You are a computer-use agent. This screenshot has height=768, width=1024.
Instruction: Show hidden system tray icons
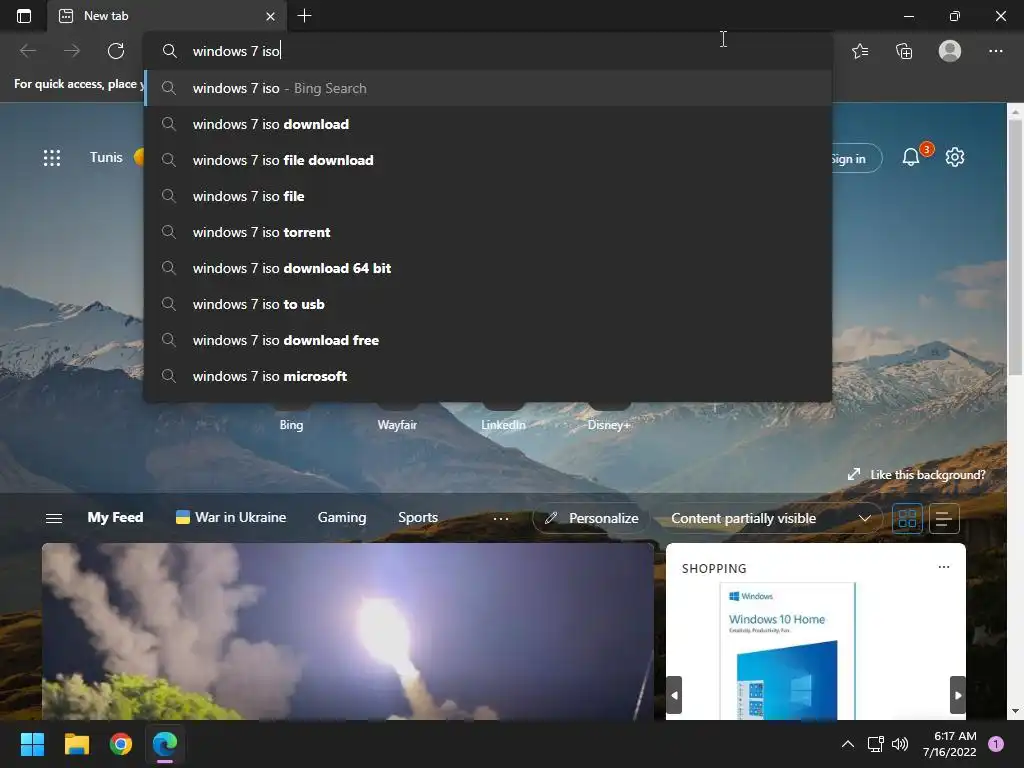click(x=847, y=744)
